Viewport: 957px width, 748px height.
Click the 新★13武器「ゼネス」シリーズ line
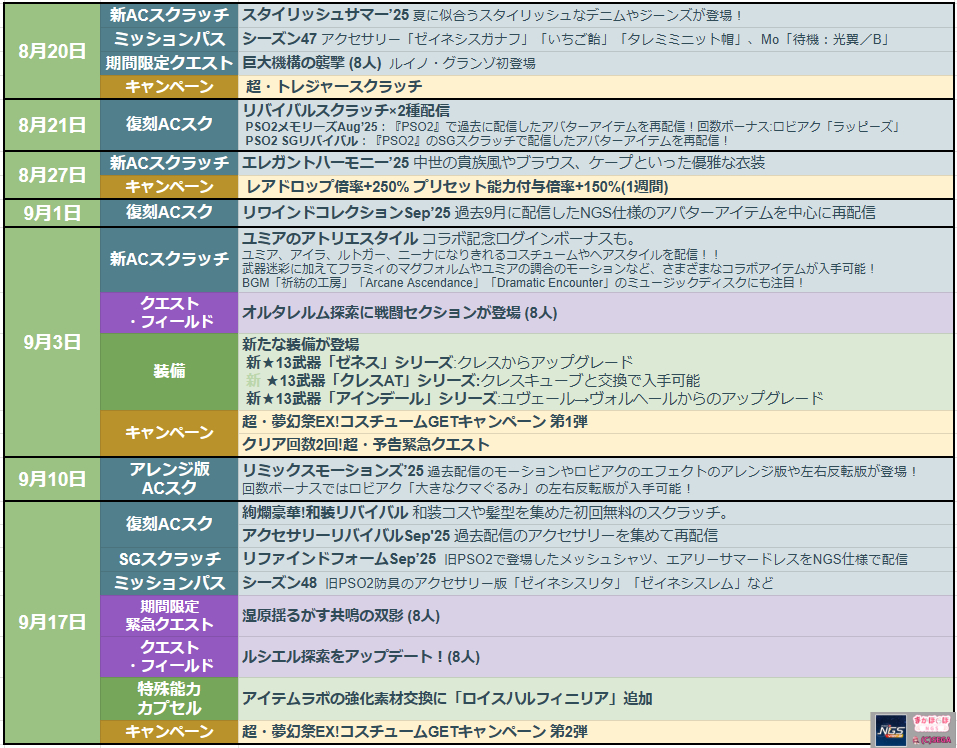439,362
